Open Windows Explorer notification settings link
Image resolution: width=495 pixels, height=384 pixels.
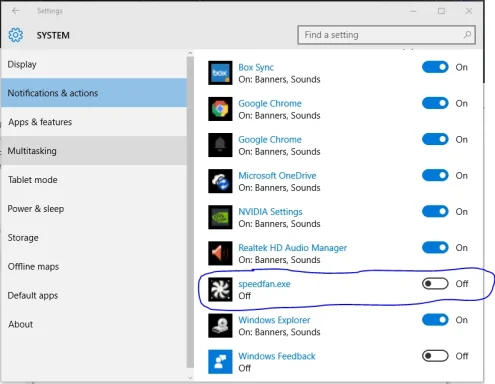click(274, 320)
